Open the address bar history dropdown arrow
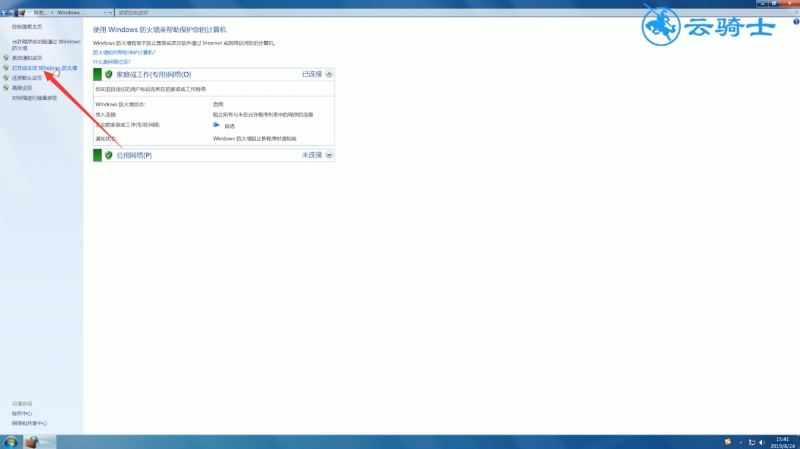 105,12
